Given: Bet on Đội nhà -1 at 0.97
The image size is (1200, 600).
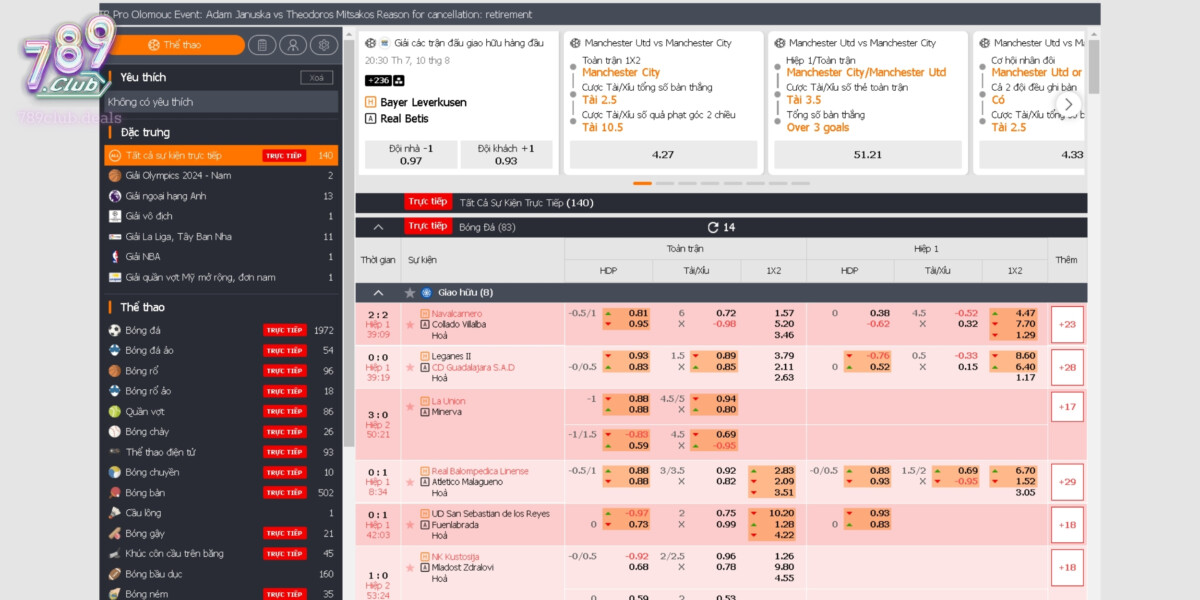Looking at the screenshot, I should pos(411,155).
